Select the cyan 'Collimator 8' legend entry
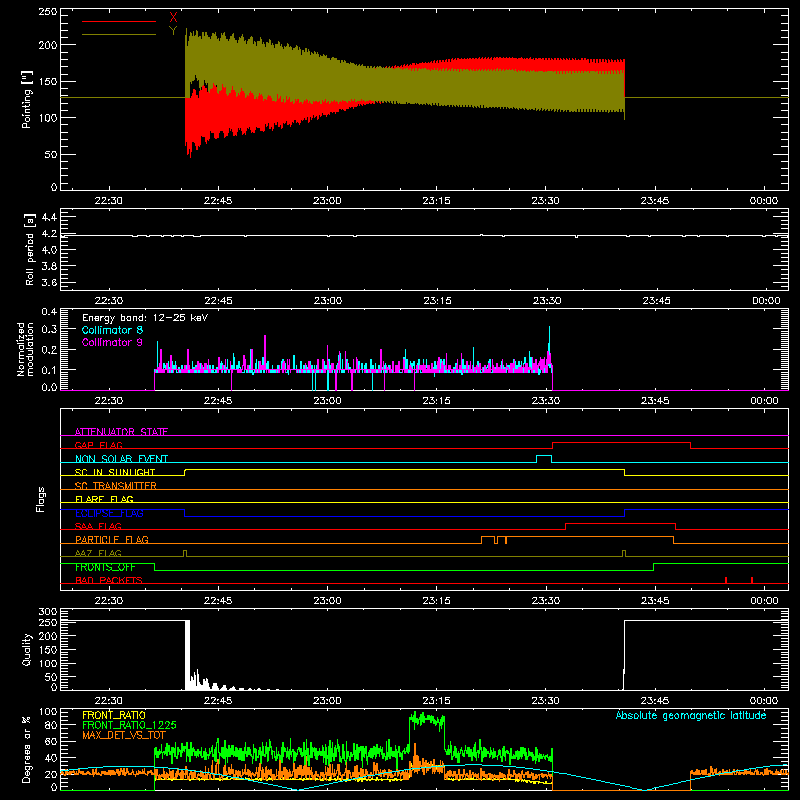 pos(112,330)
